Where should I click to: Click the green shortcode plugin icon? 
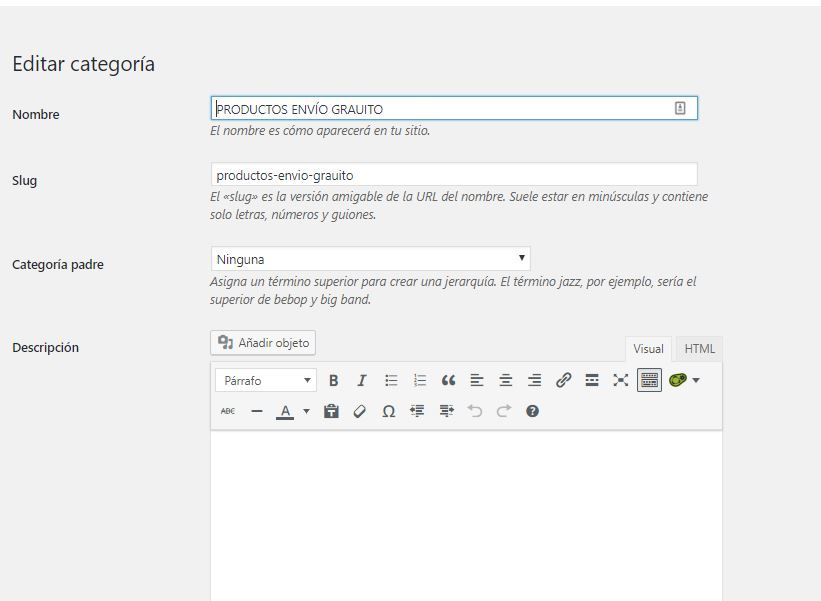coord(678,380)
